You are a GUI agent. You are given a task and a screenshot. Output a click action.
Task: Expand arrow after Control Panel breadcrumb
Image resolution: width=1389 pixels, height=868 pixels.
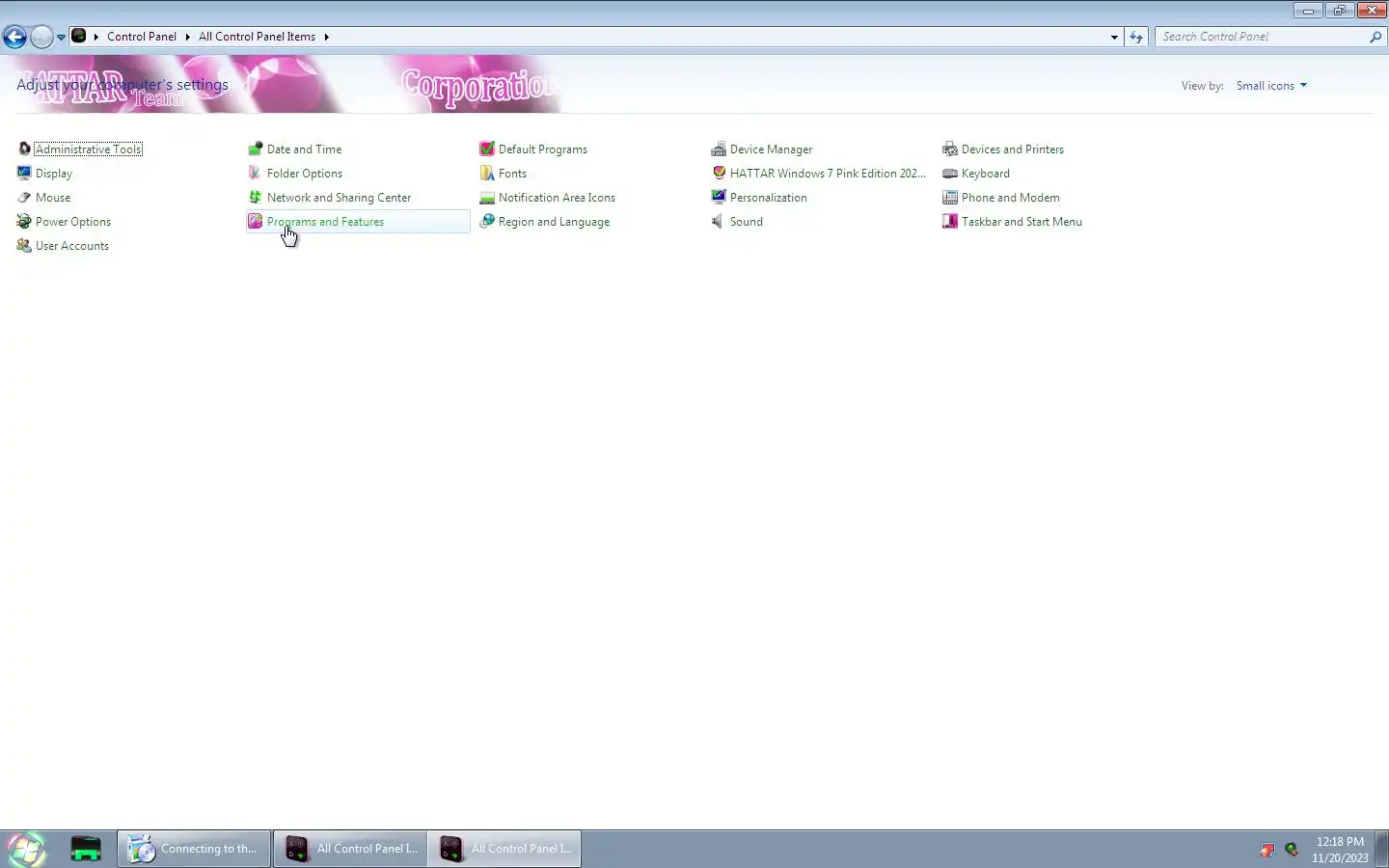(187, 37)
